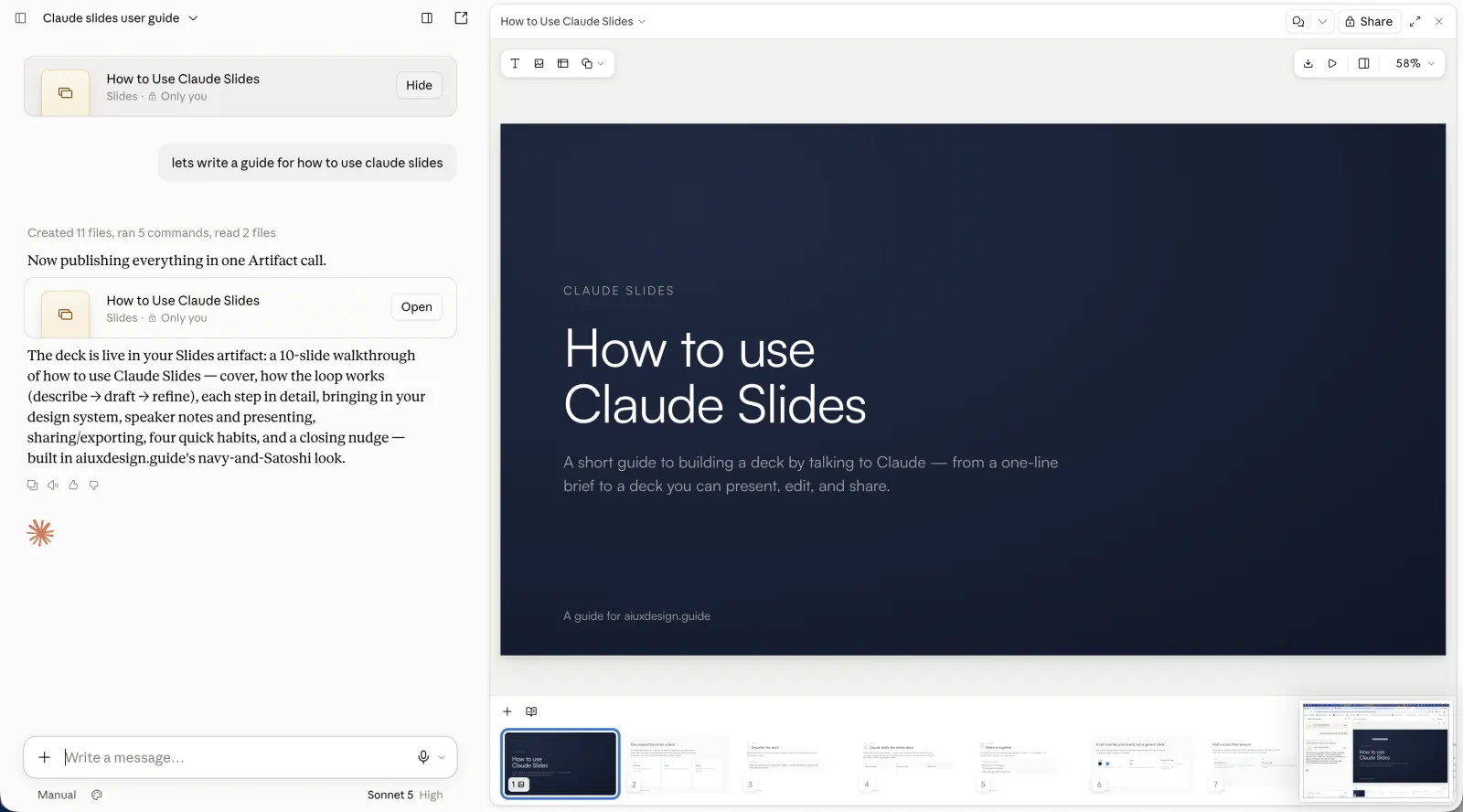This screenshot has width=1463, height=812.
Task: Click the 'A guide for aiuxdesign.guide' footer text
Action: pos(637,616)
